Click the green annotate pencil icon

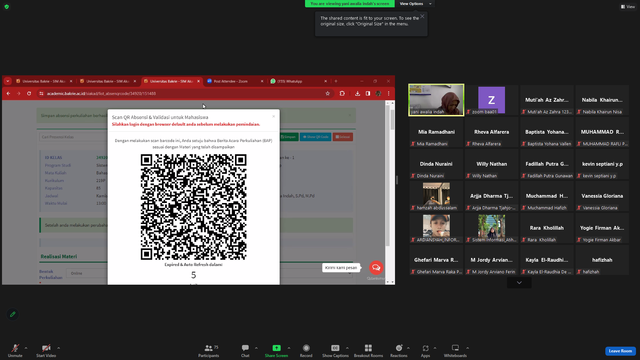(x=13, y=314)
